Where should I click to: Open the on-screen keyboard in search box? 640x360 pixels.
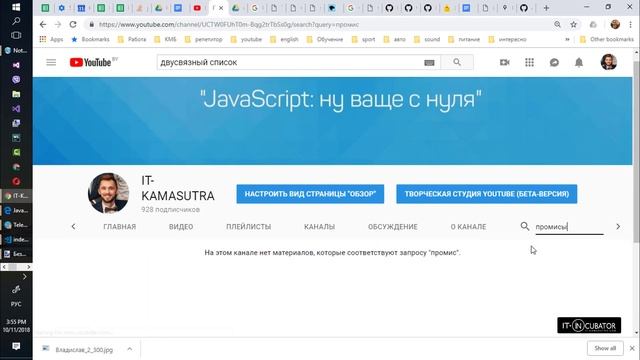coord(429,63)
